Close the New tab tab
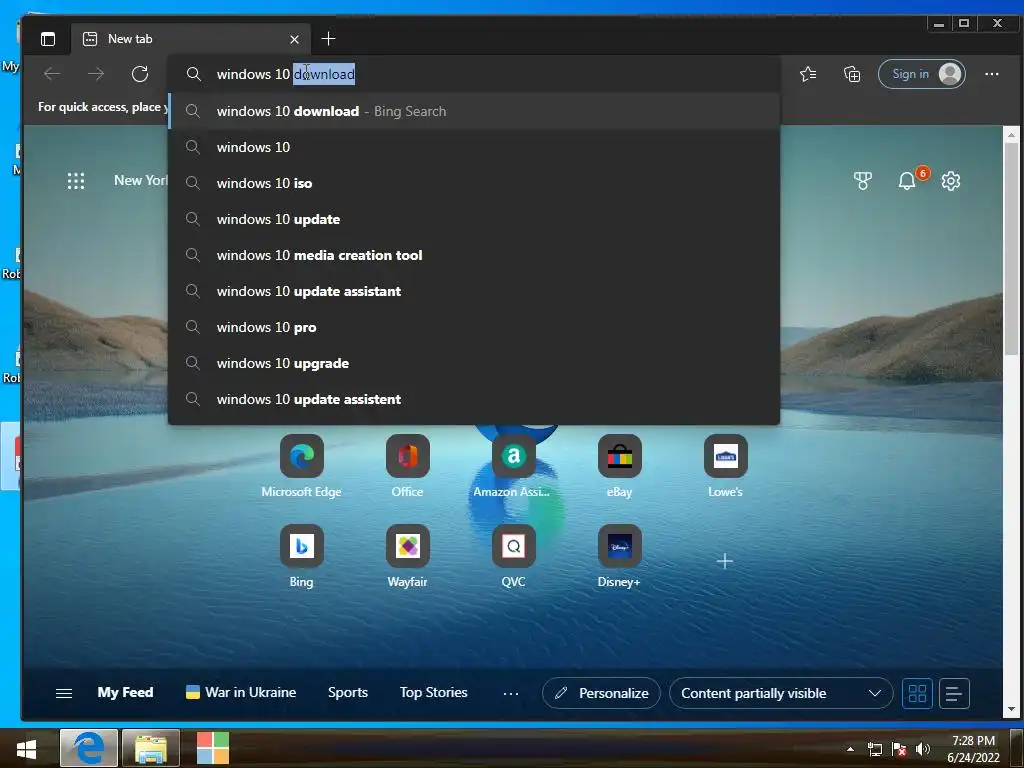1024x768 pixels. (x=295, y=39)
